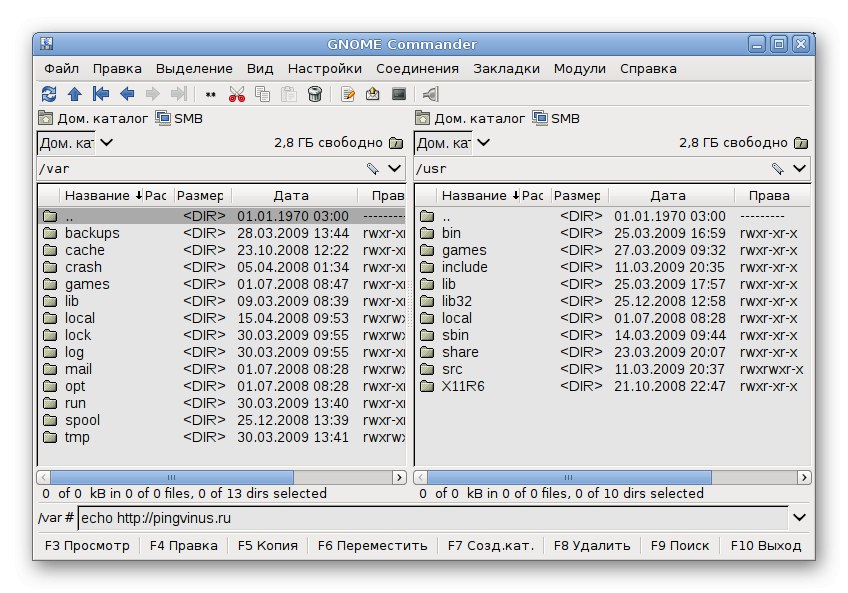Select the backups folder in /var
Image resolution: width=848 pixels, height=593 pixels.
(222, 233)
